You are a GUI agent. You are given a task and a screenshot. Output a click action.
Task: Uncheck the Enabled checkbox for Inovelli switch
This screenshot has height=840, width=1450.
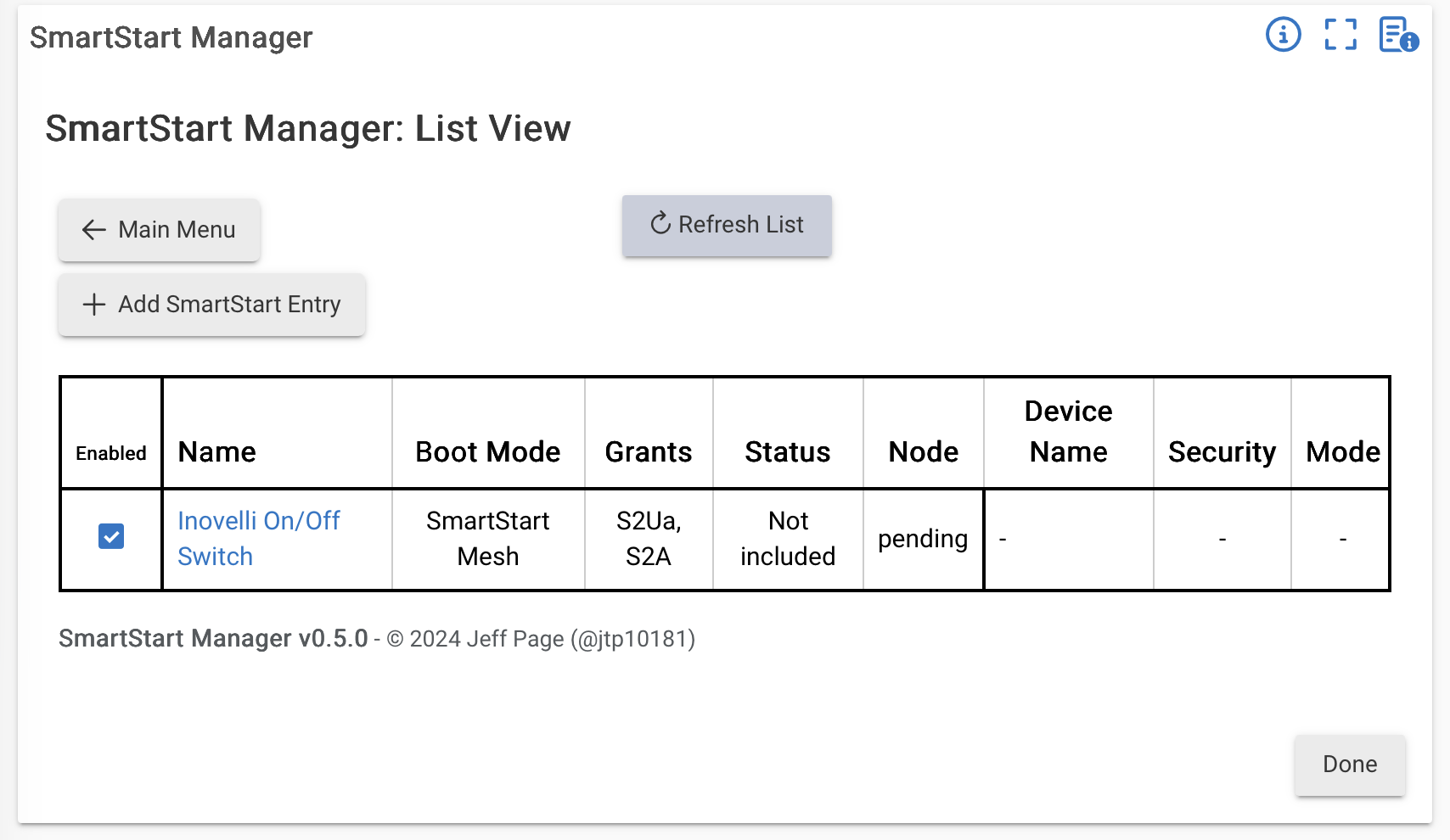111,536
